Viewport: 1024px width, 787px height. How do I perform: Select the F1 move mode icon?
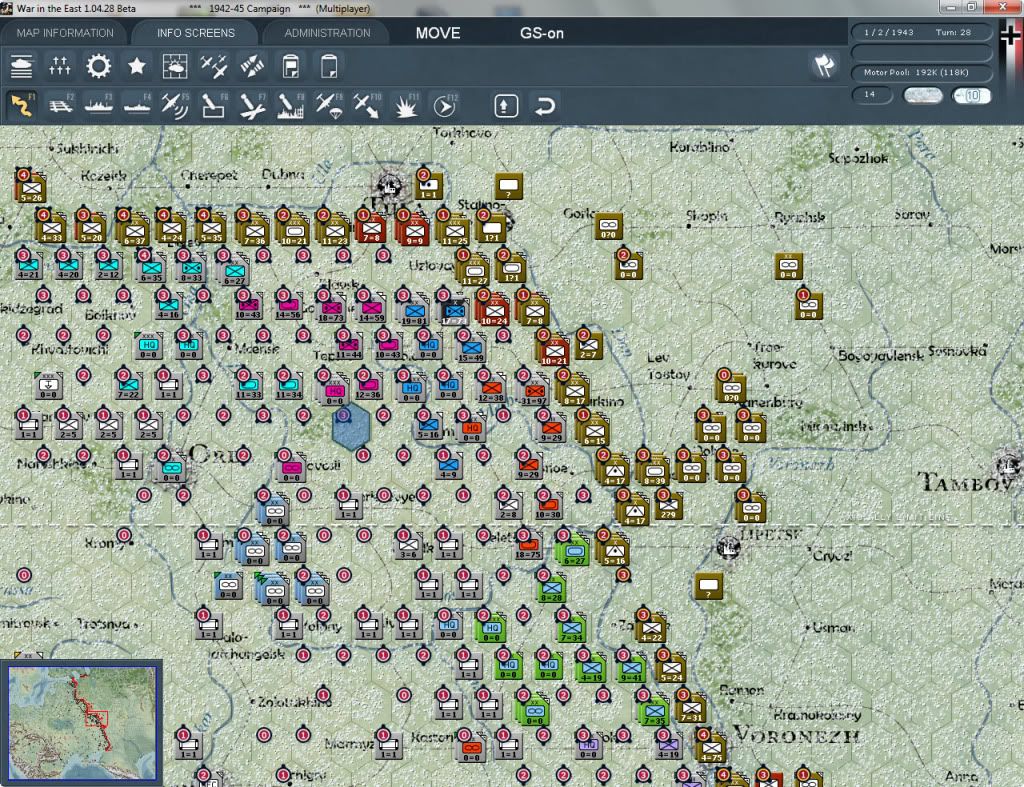tap(22, 105)
